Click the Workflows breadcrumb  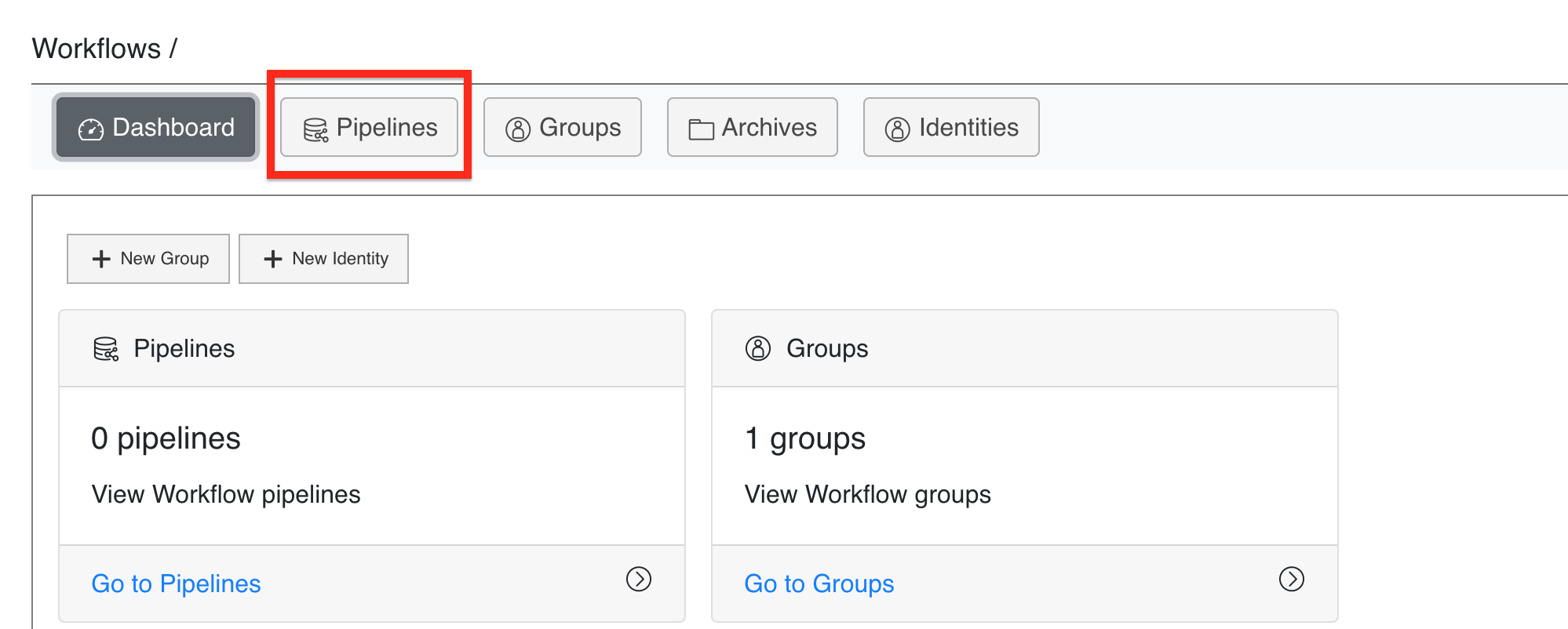[x=97, y=49]
